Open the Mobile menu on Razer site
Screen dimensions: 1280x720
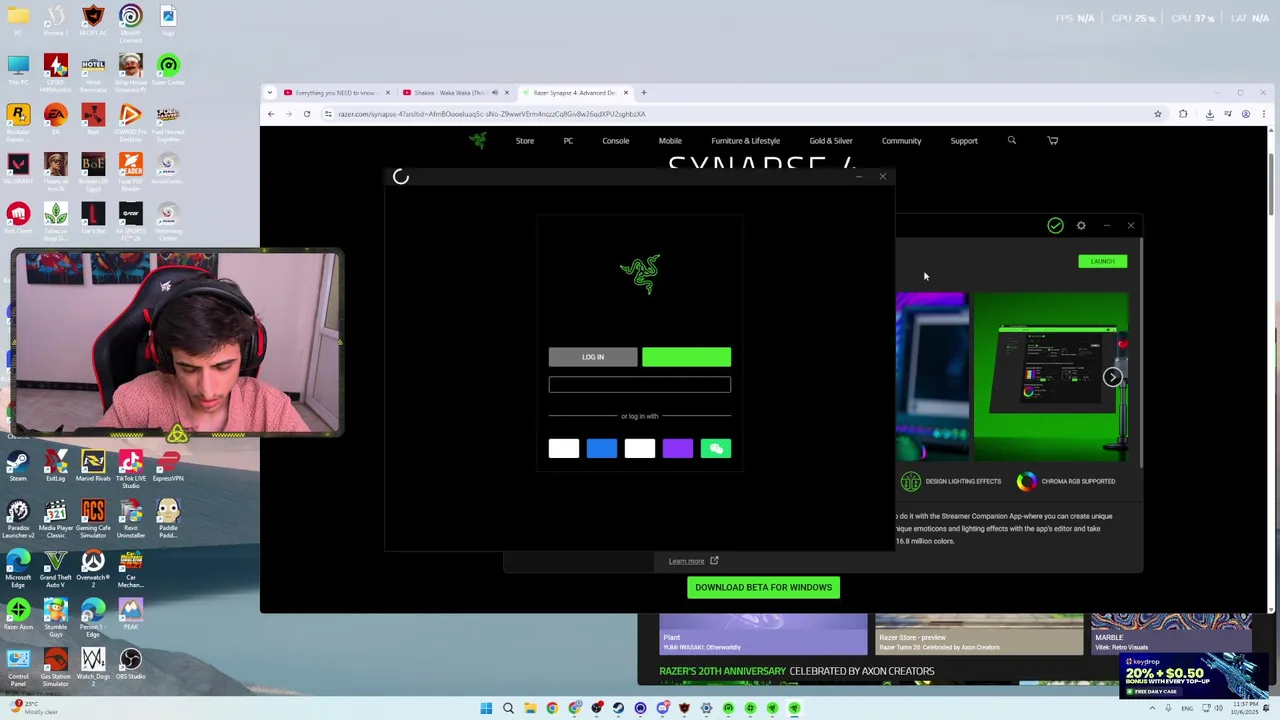(670, 141)
